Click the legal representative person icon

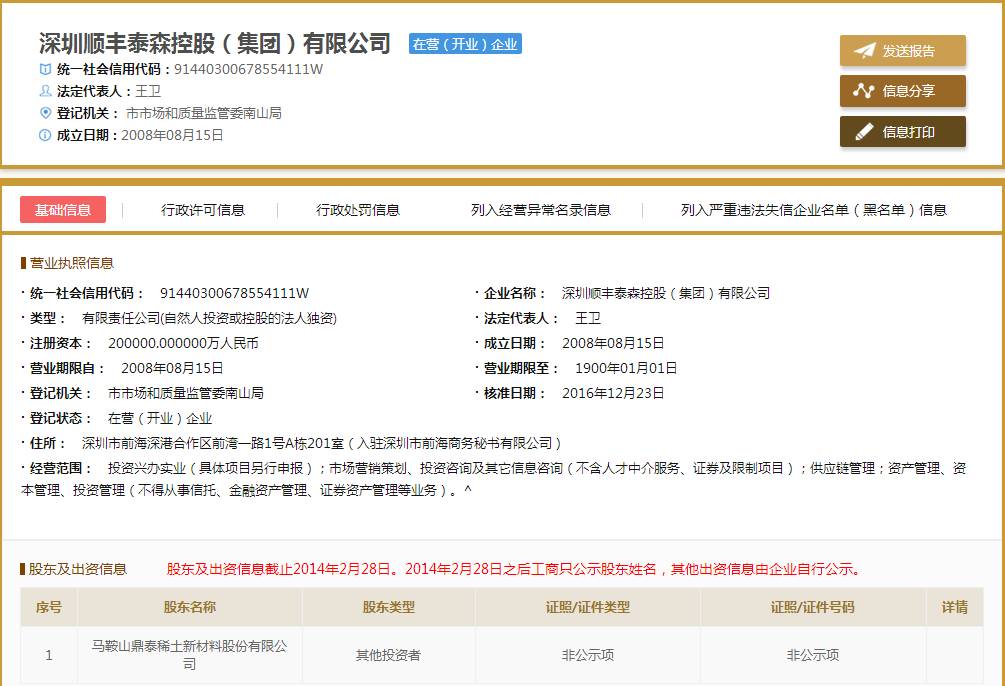tap(45, 91)
